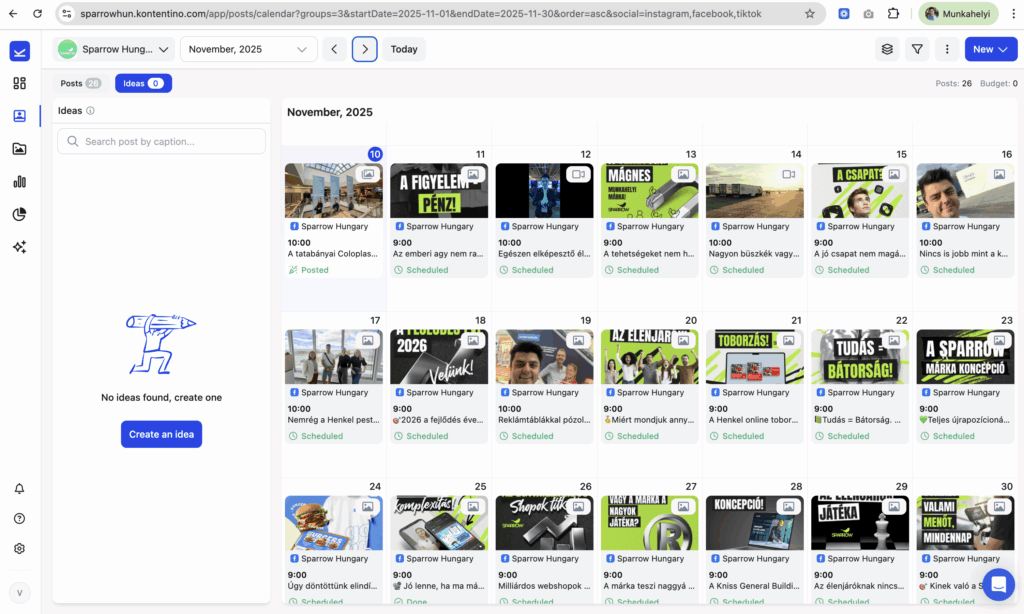Image resolution: width=1024 pixels, height=614 pixels.
Task: Open the dashboard grid icon in sidebar
Action: pos(20,83)
